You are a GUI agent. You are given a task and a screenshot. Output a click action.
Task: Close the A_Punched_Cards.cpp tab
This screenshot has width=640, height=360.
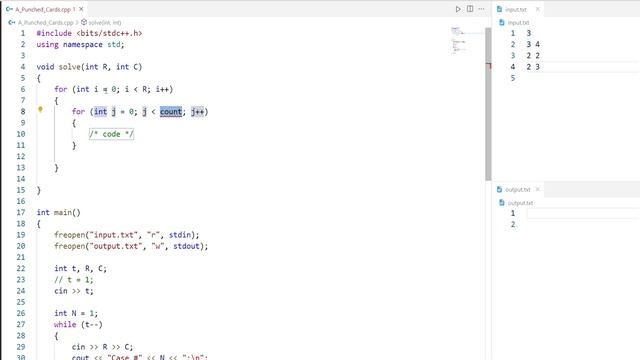tap(82, 9)
